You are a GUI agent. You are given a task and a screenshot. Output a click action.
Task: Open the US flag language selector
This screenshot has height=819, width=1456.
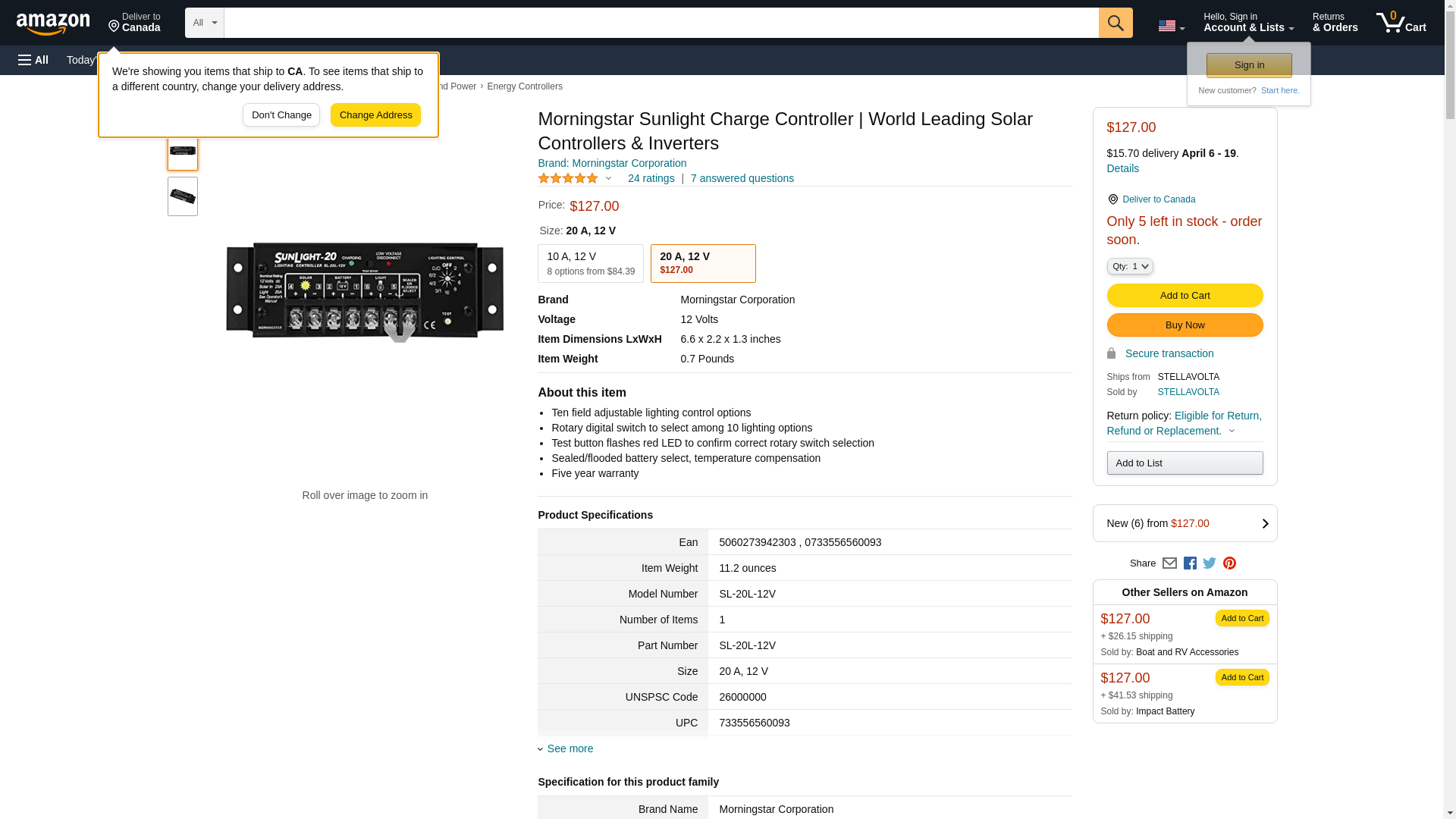coord(1171,26)
